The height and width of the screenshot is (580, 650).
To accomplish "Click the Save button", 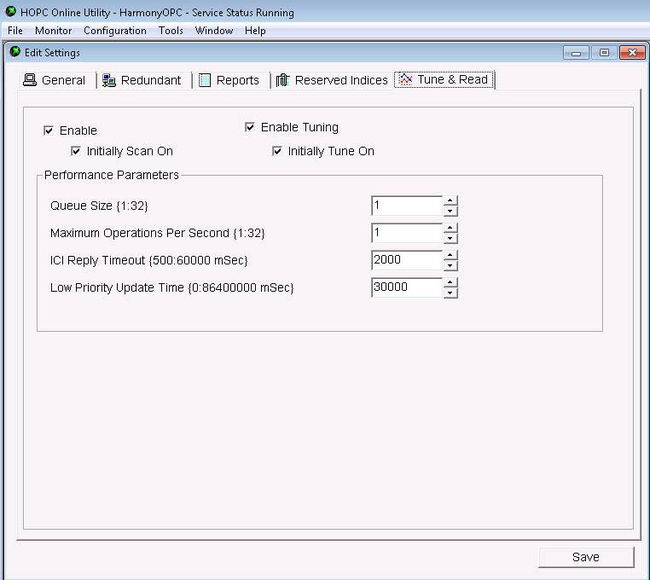I will [x=586, y=557].
